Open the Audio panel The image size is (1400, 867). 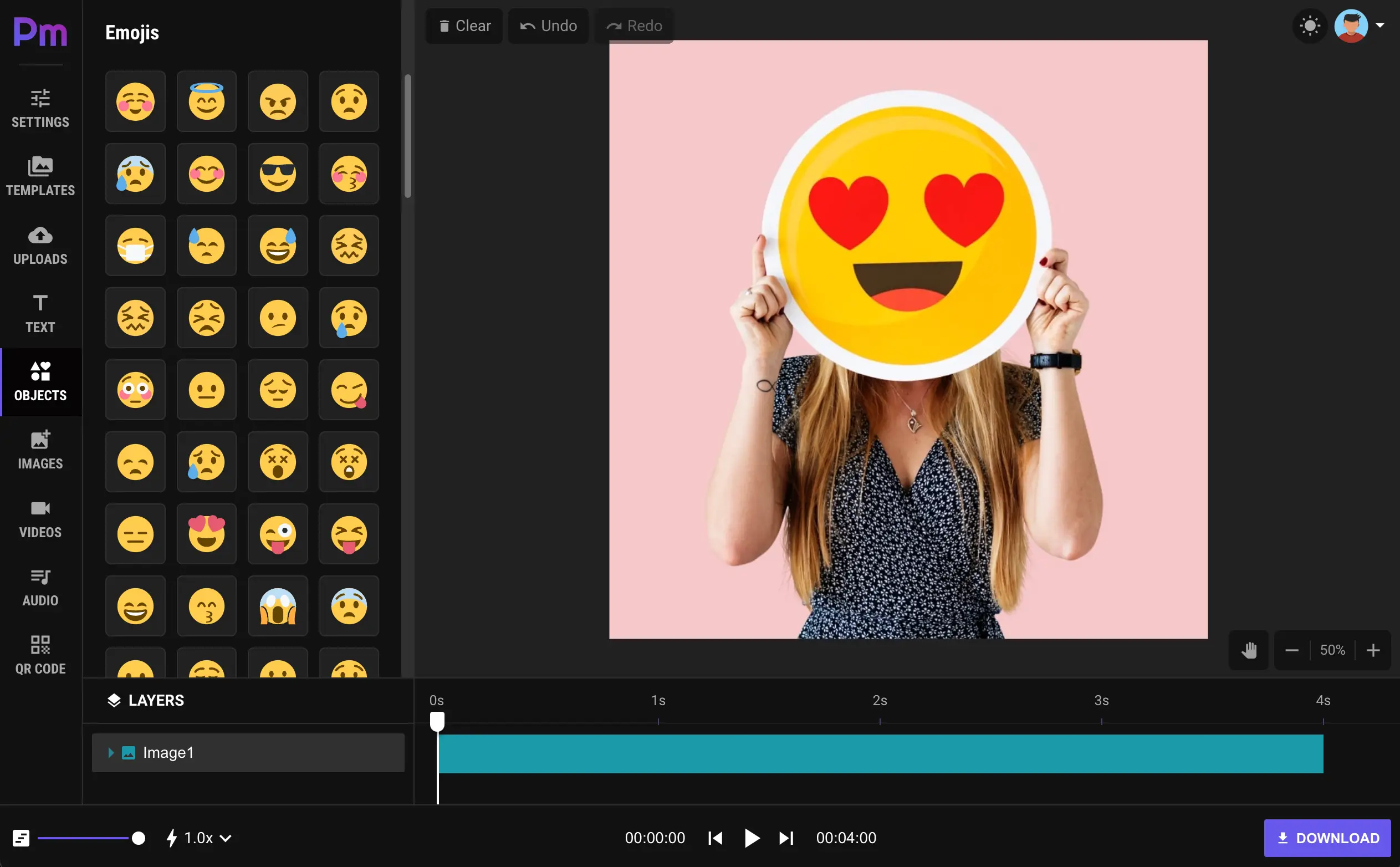pyautogui.click(x=40, y=588)
